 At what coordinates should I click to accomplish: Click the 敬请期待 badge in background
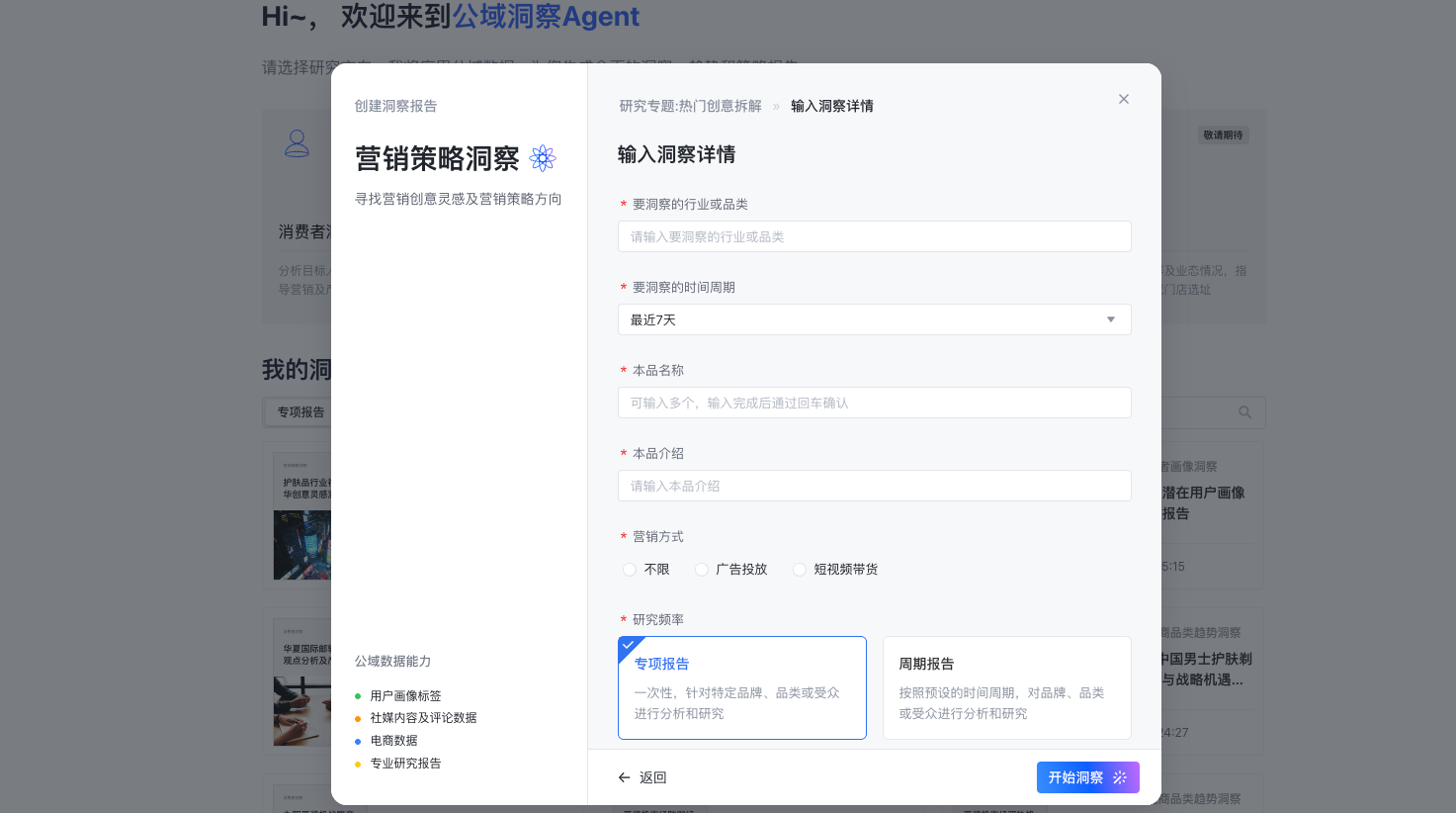1224,135
